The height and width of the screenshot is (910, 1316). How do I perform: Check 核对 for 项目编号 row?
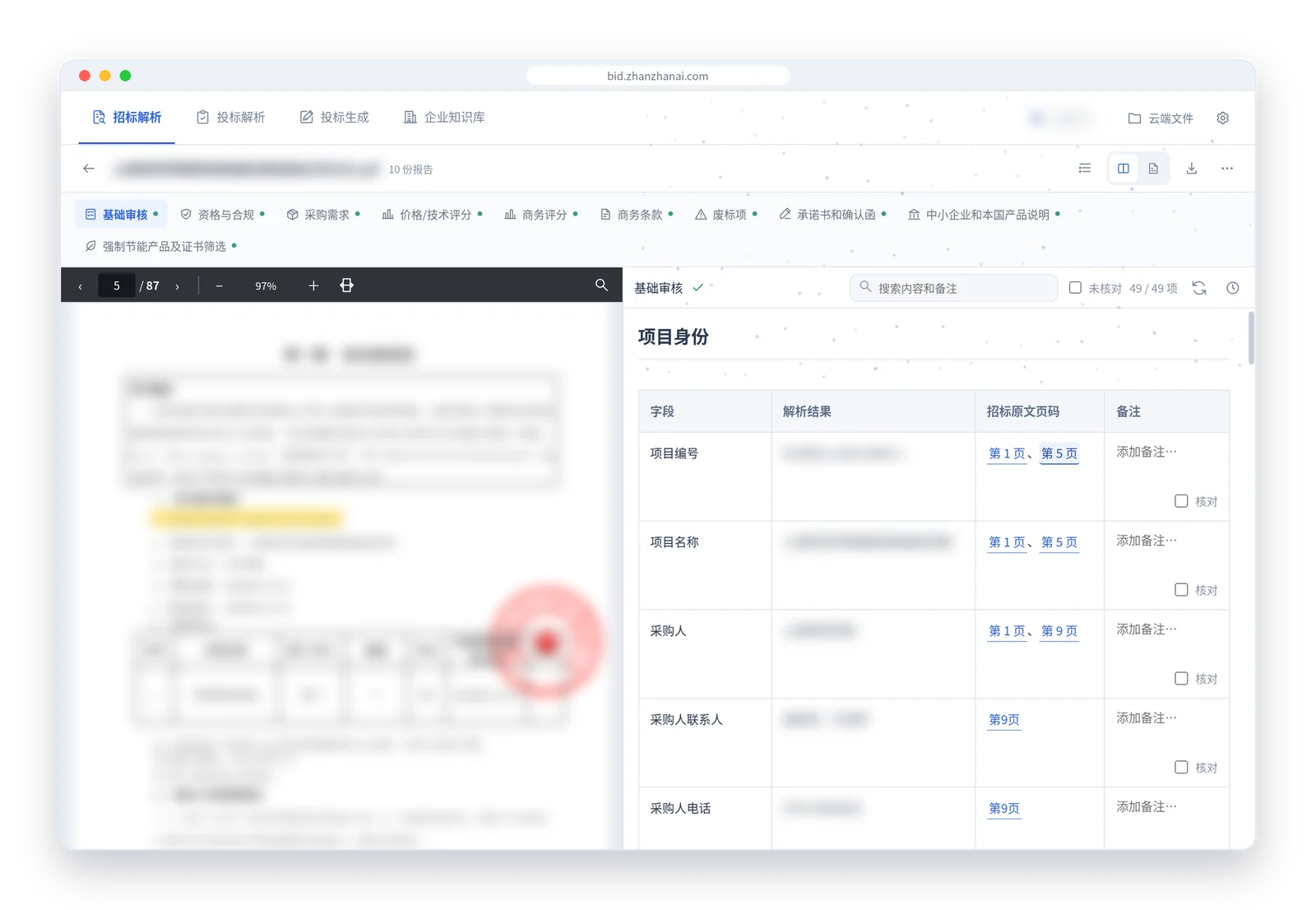click(1181, 501)
